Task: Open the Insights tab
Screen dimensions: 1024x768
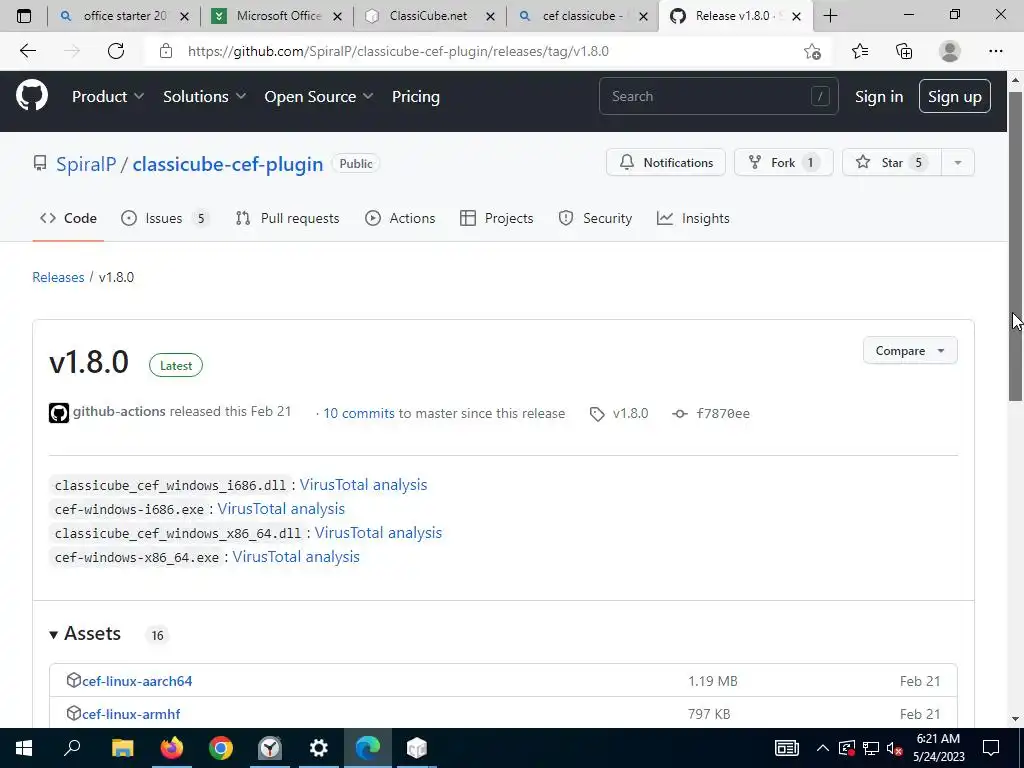Action: coord(693,218)
